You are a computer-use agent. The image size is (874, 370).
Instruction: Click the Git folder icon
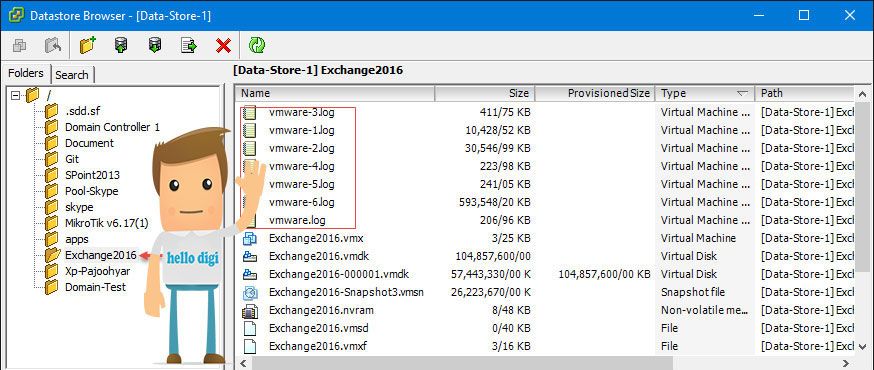52,159
